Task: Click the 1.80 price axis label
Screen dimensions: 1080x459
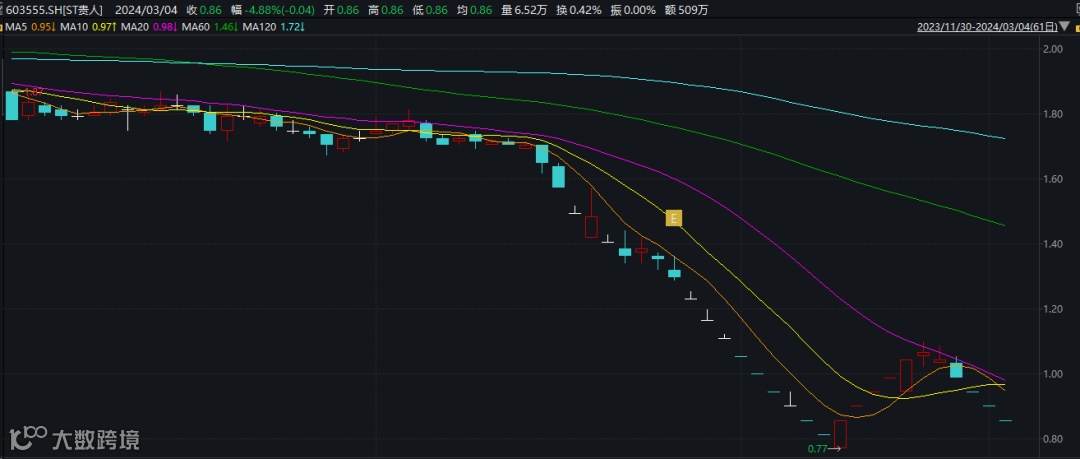Action: [1052, 114]
